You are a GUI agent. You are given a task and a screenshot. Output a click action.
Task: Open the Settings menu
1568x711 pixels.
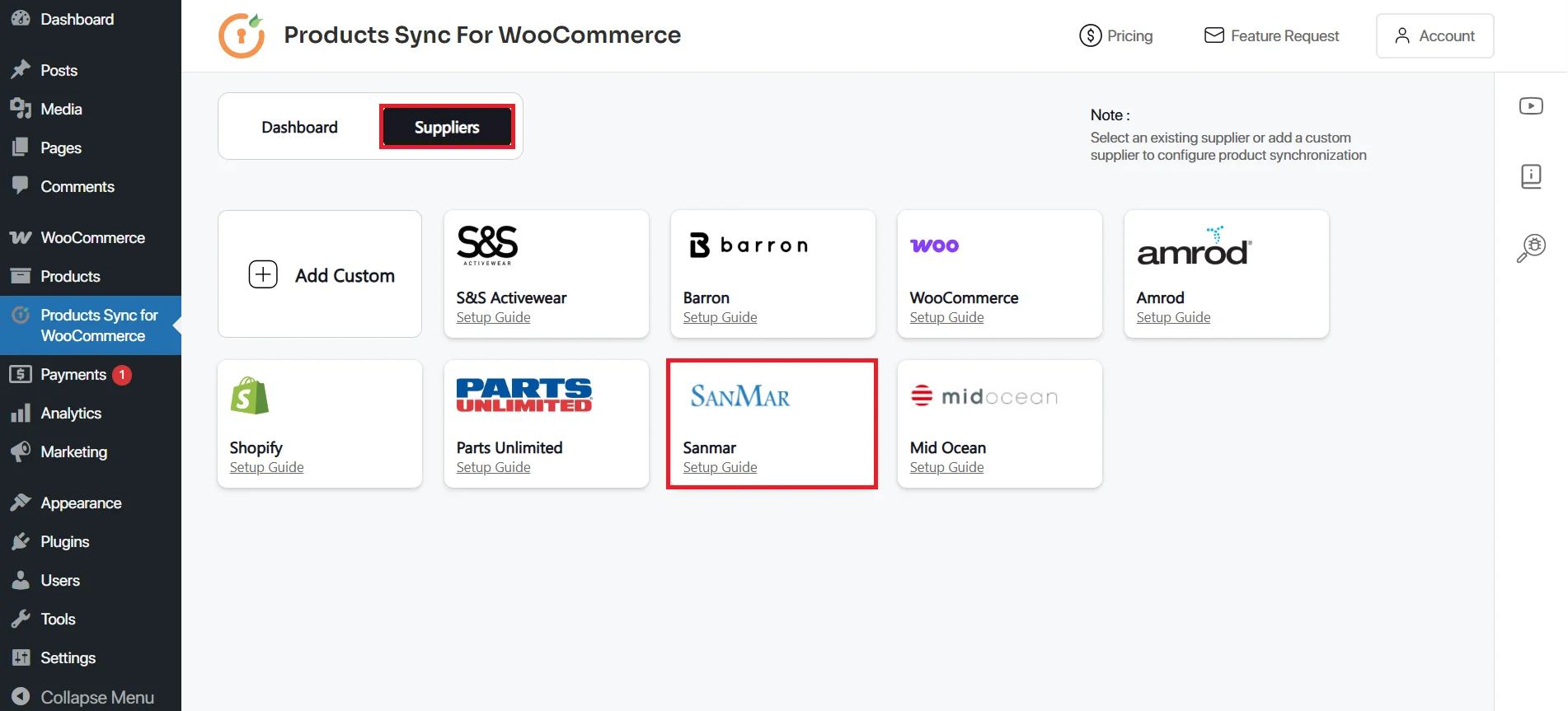point(68,657)
